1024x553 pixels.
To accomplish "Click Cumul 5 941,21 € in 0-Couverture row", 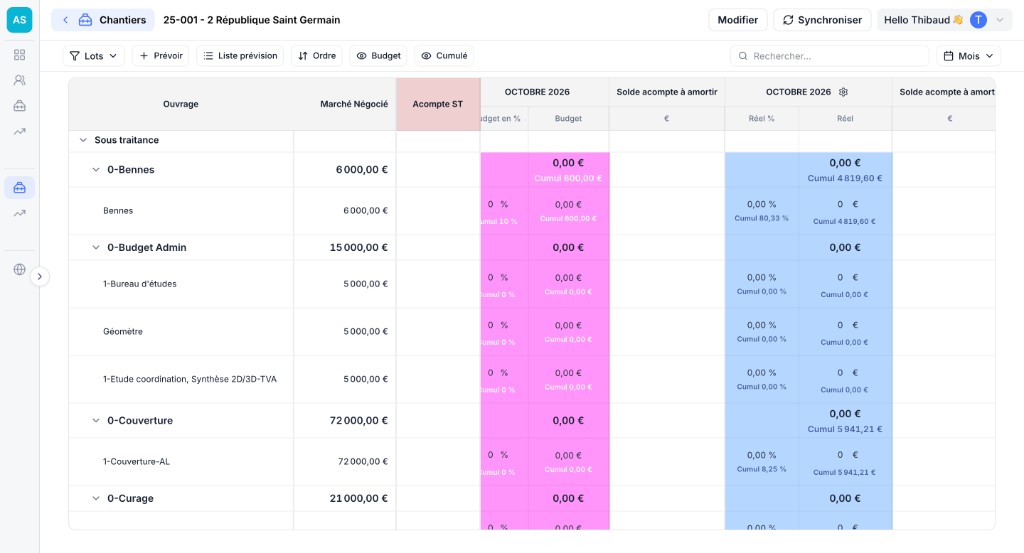I will [x=844, y=429].
